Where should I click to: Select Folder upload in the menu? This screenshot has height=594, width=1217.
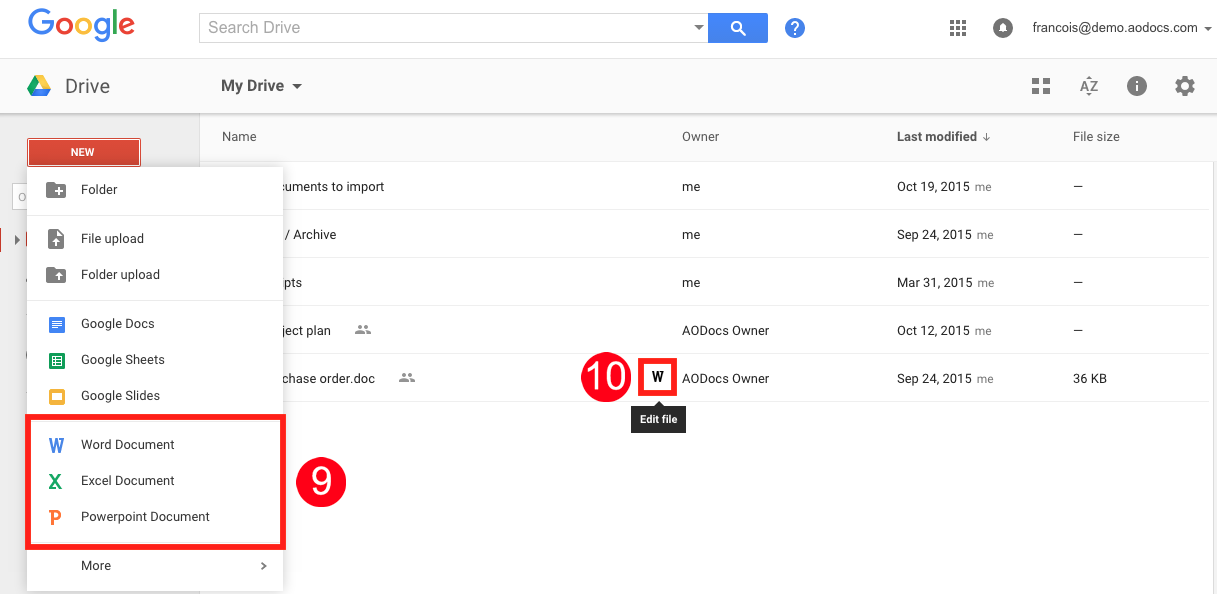[x=155, y=275]
